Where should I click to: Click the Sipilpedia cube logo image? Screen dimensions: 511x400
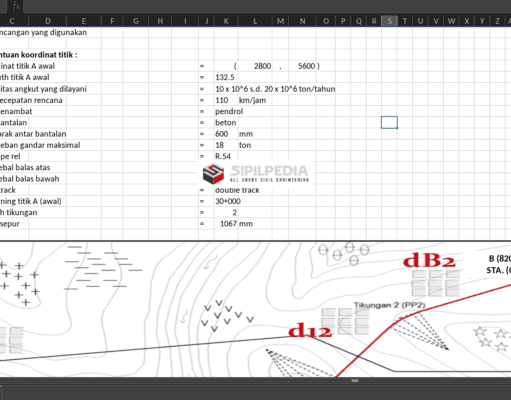213,174
